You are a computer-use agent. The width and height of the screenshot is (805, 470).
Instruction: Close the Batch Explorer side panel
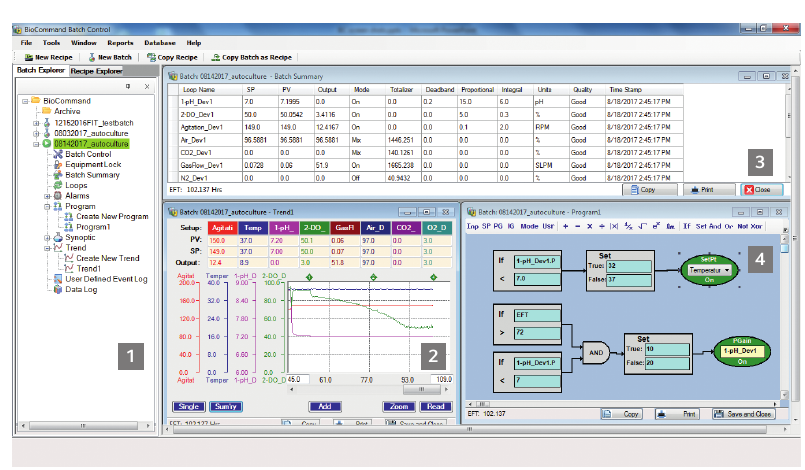[x=147, y=86]
